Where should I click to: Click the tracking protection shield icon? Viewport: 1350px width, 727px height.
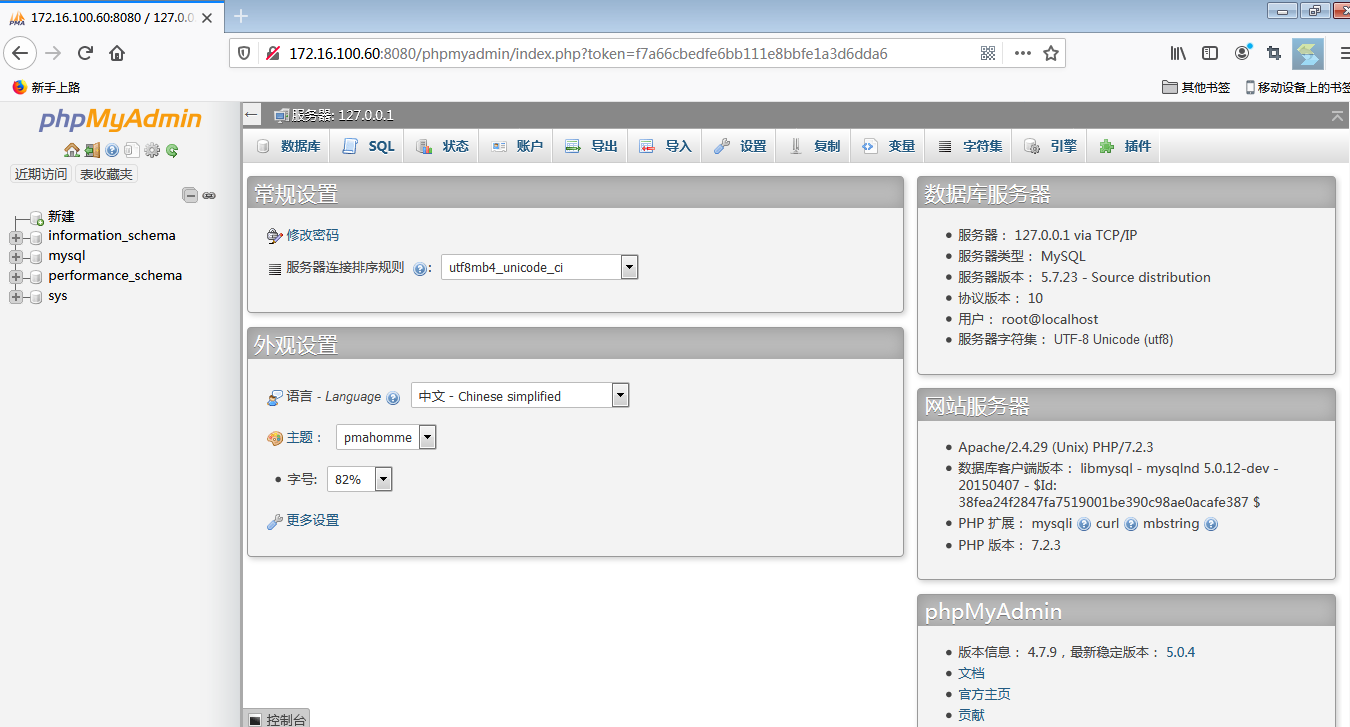point(246,53)
